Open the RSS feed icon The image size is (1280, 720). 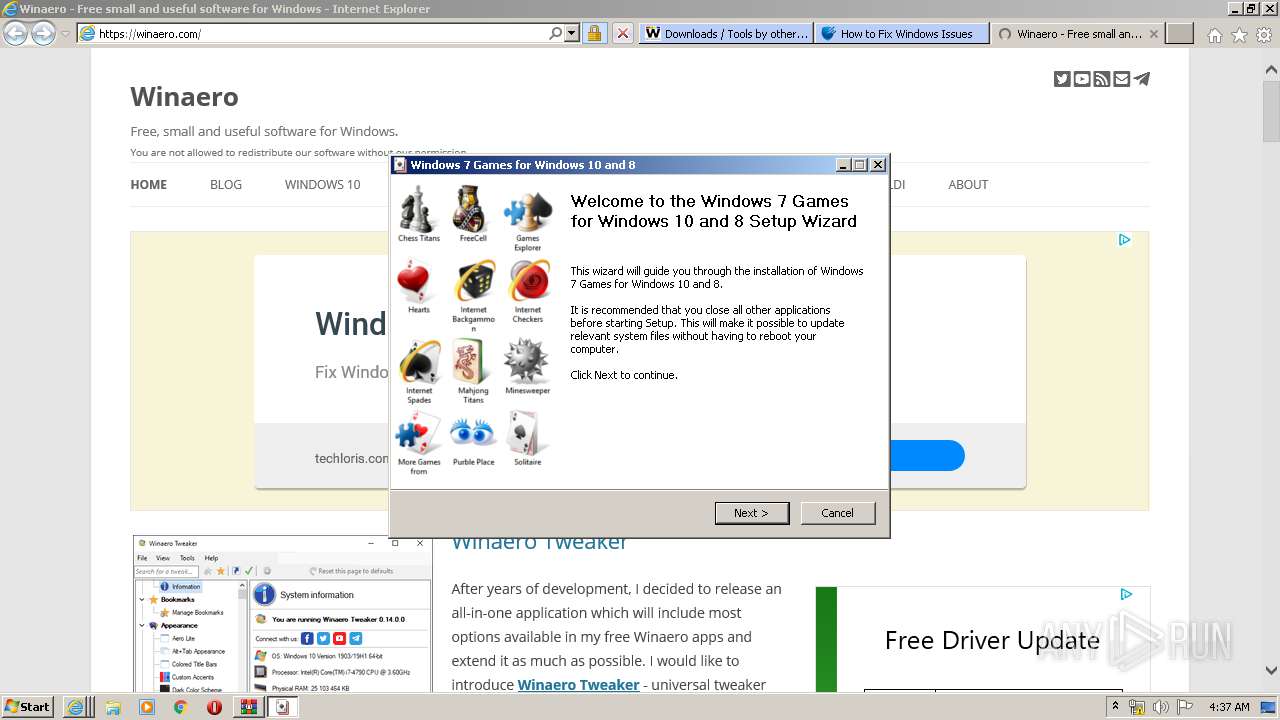click(1102, 79)
